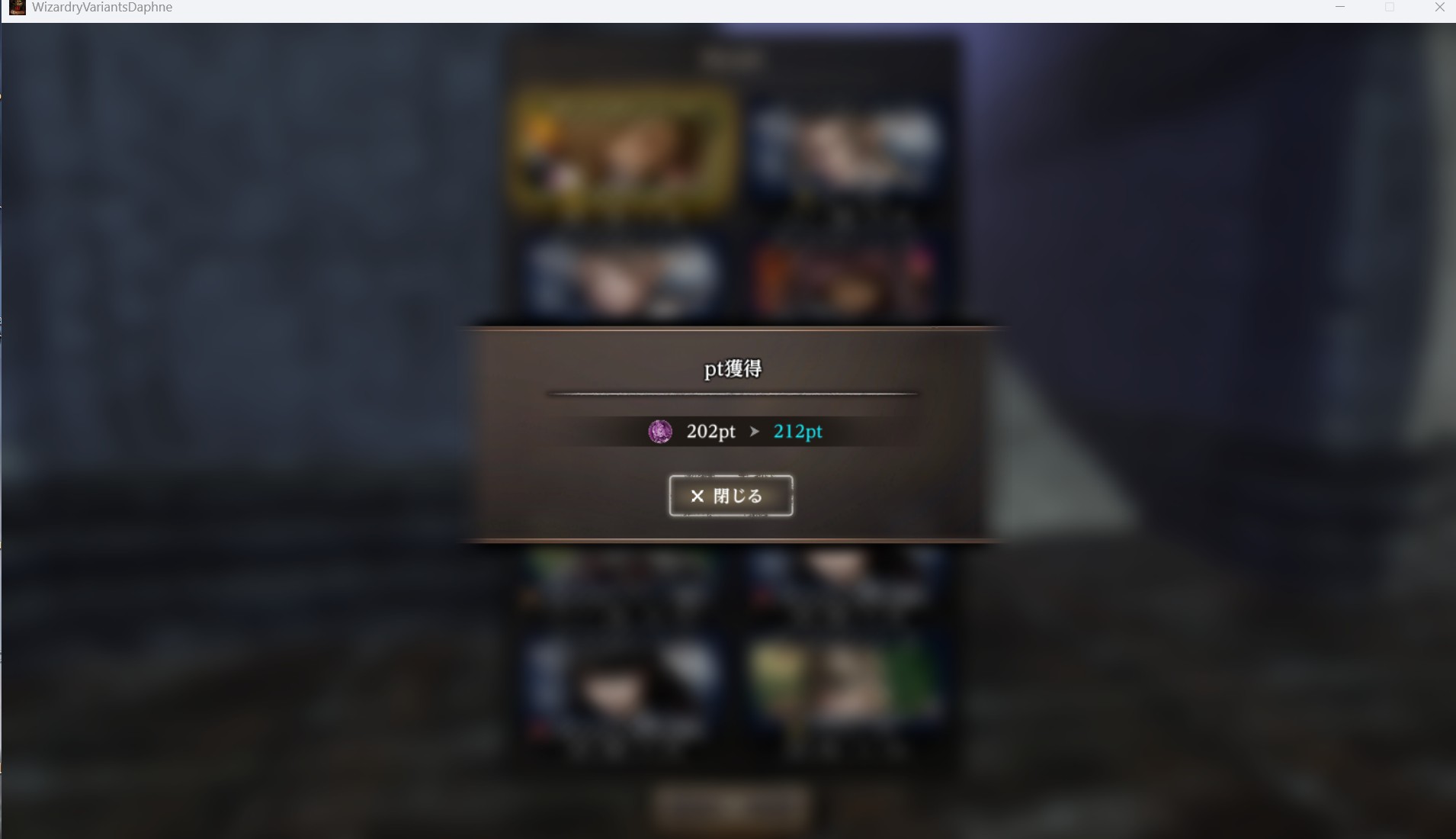Click the X icon beside 閉じる
The width and height of the screenshot is (1456, 839).
click(697, 496)
